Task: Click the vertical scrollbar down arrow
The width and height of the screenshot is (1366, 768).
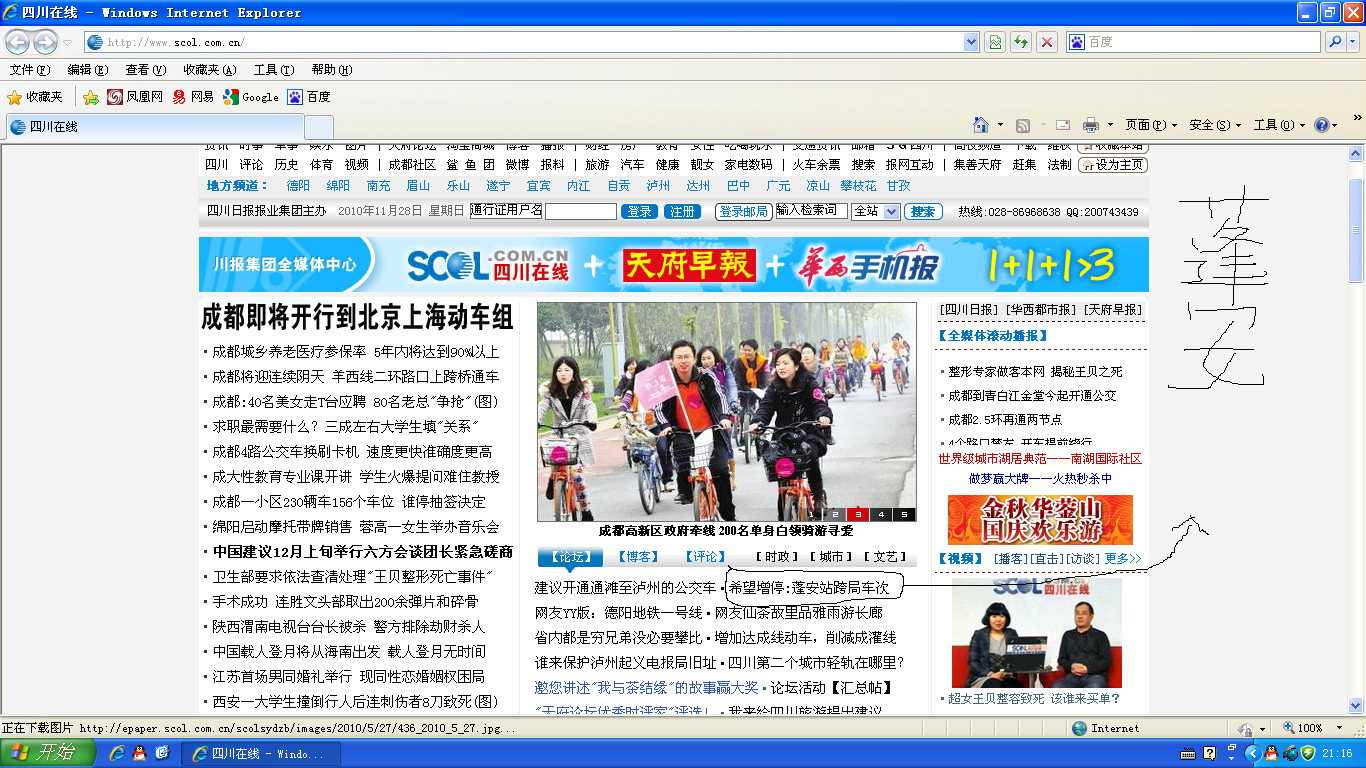Action: click(x=1356, y=706)
